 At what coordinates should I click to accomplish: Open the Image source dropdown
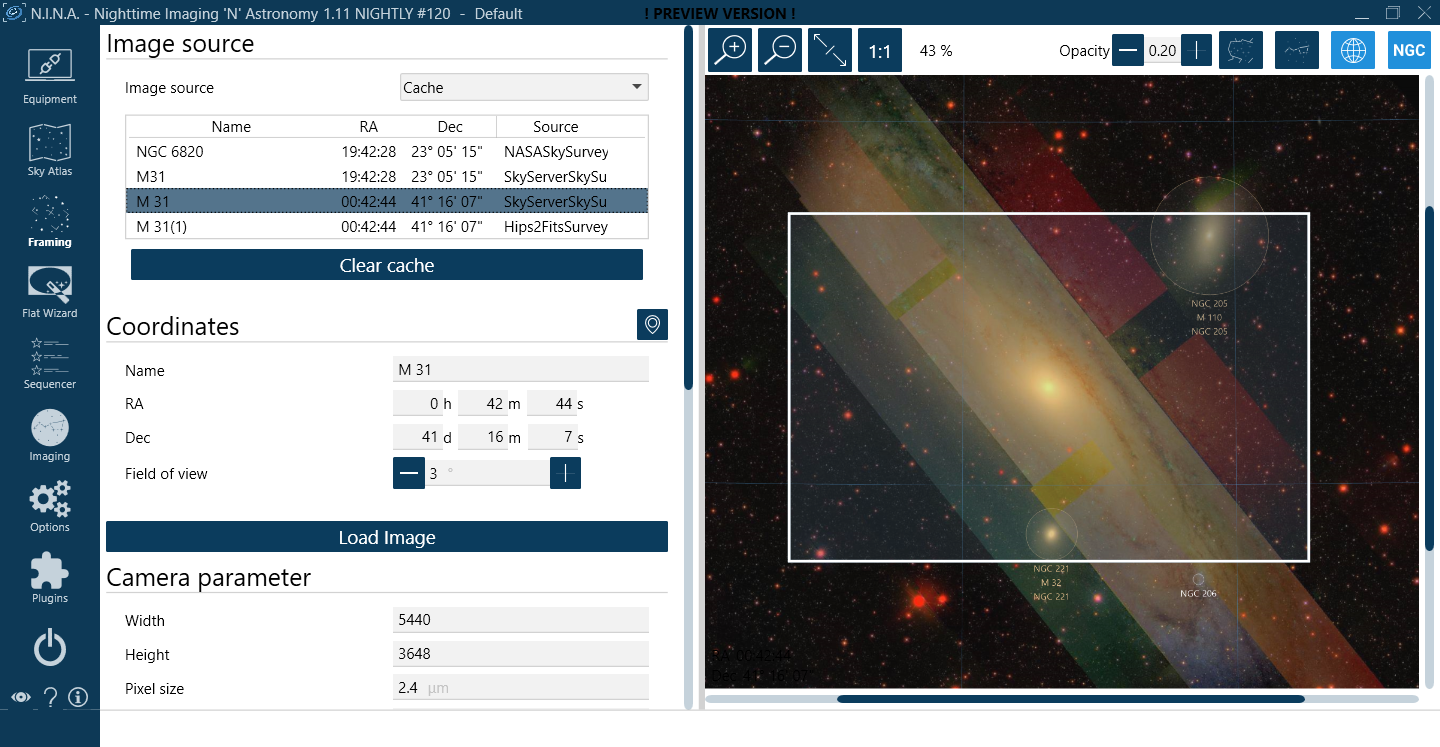coord(524,87)
